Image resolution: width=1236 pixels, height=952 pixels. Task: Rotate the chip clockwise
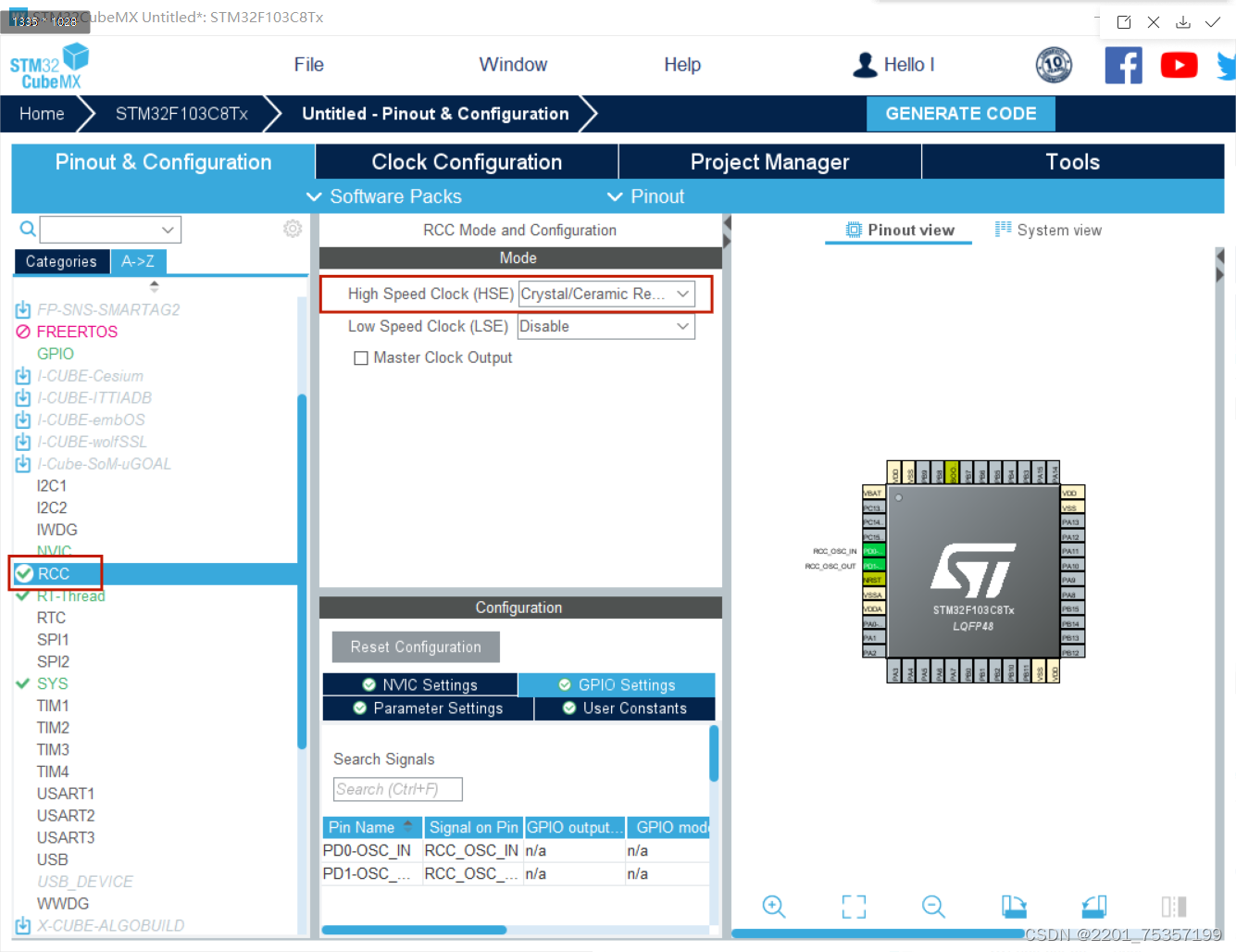pyautogui.click(x=1014, y=907)
